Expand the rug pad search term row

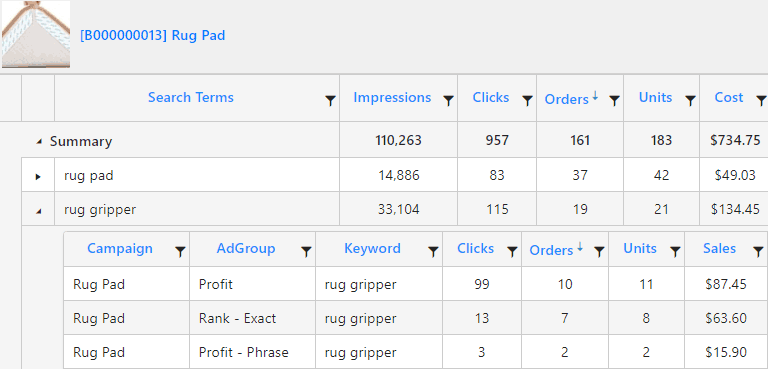38,176
